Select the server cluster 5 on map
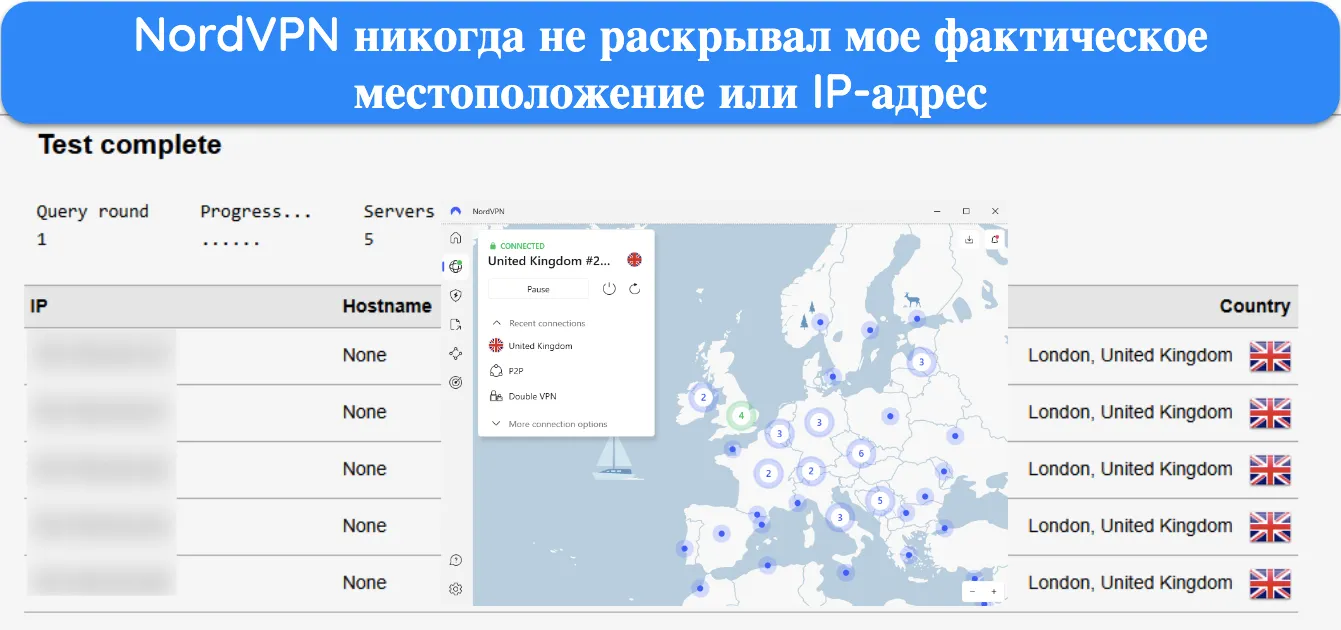1341x630 pixels. 880,500
